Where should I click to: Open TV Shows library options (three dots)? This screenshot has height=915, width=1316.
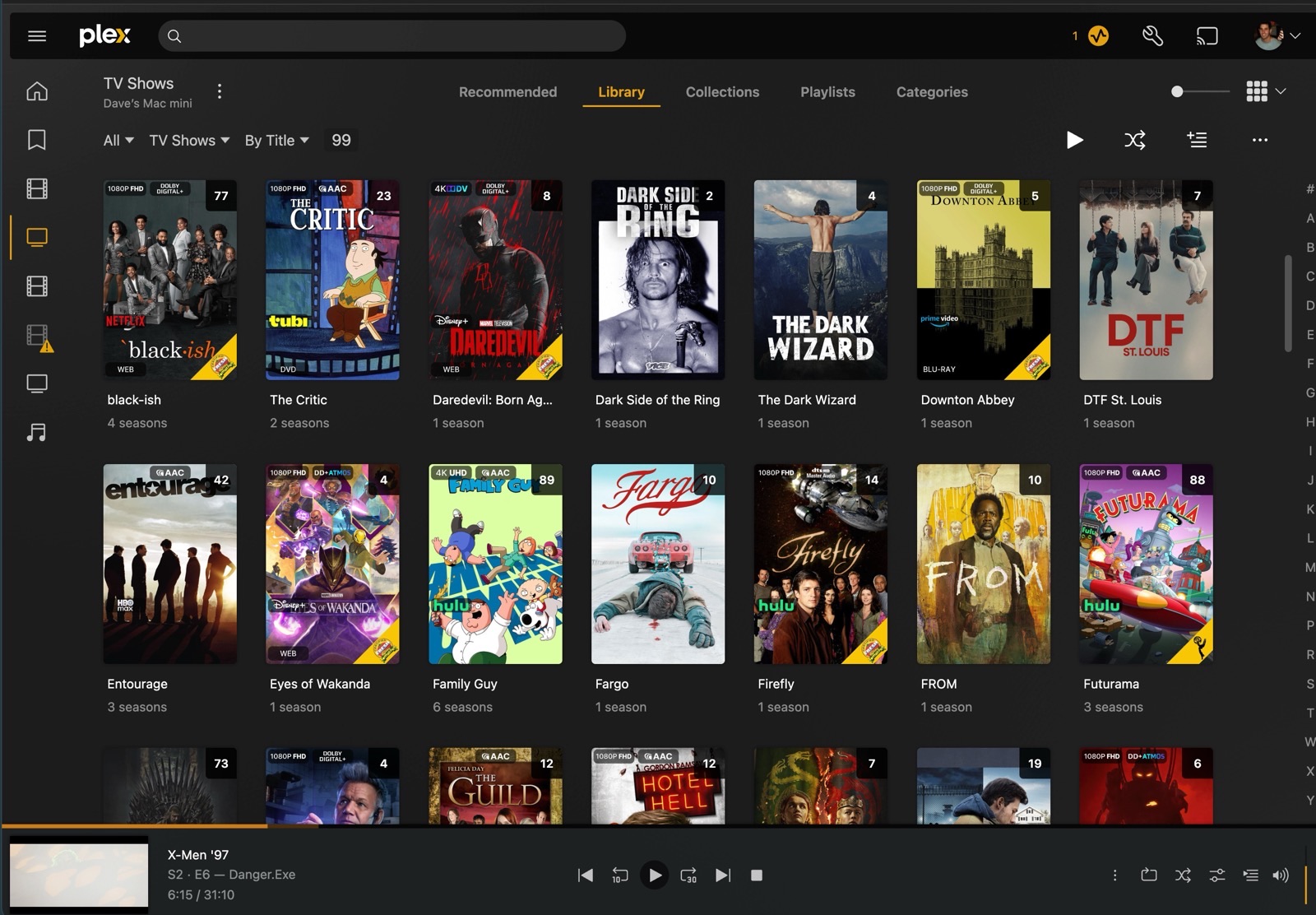point(219,91)
